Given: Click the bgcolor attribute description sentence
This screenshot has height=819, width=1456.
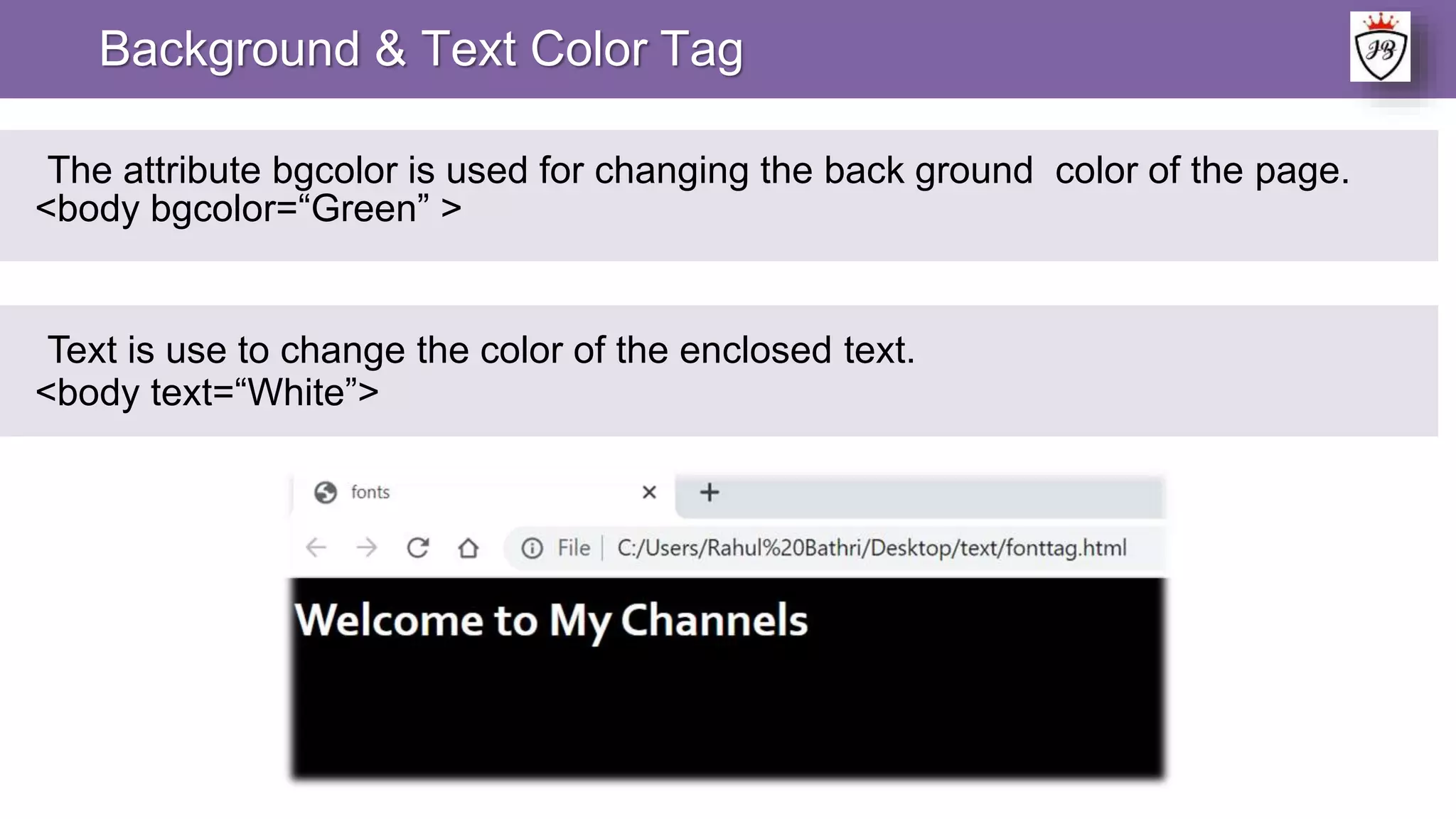Looking at the screenshot, I should (x=698, y=171).
